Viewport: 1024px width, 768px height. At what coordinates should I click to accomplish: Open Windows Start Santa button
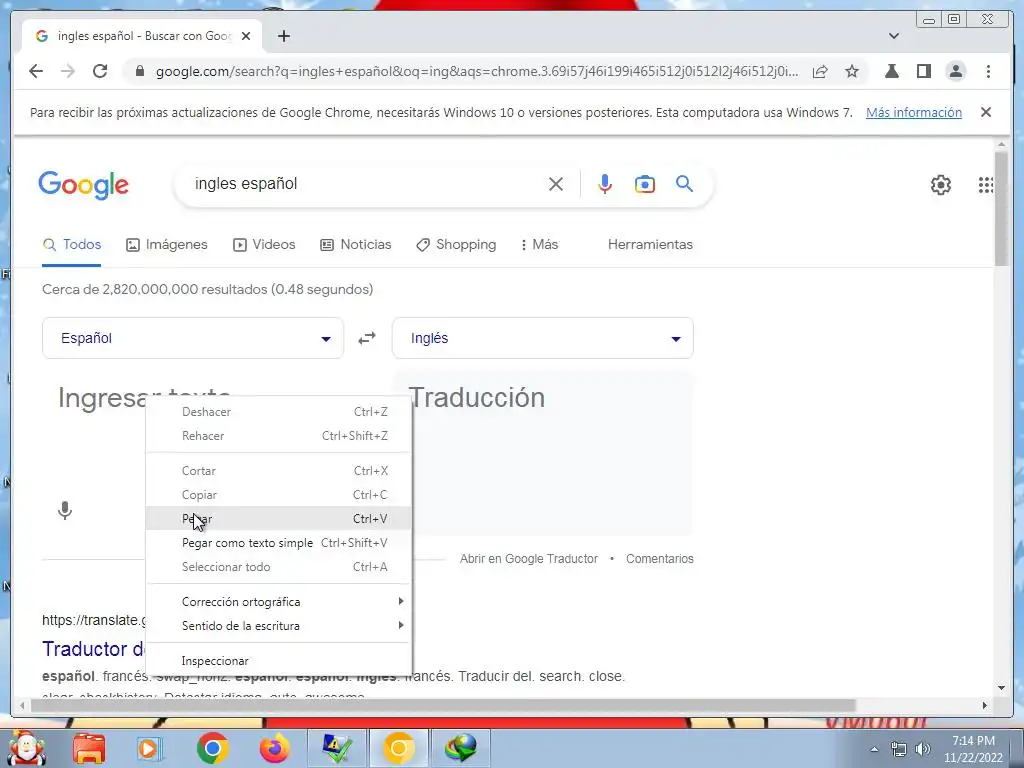(26, 748)
